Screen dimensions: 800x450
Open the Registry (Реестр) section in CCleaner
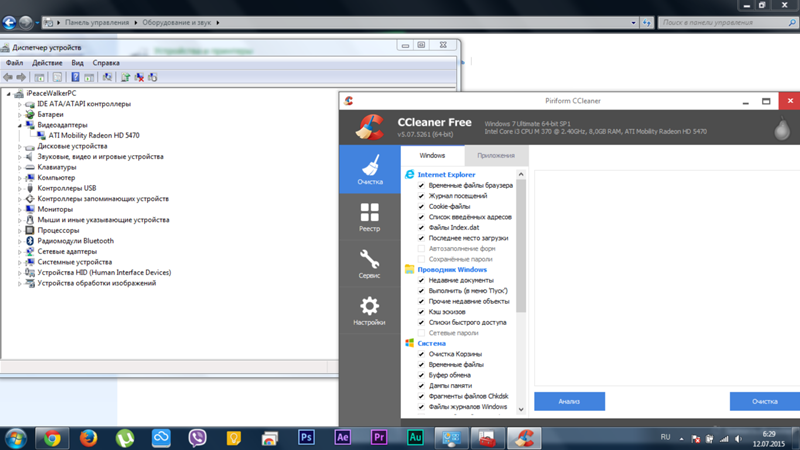coord(370,217)
